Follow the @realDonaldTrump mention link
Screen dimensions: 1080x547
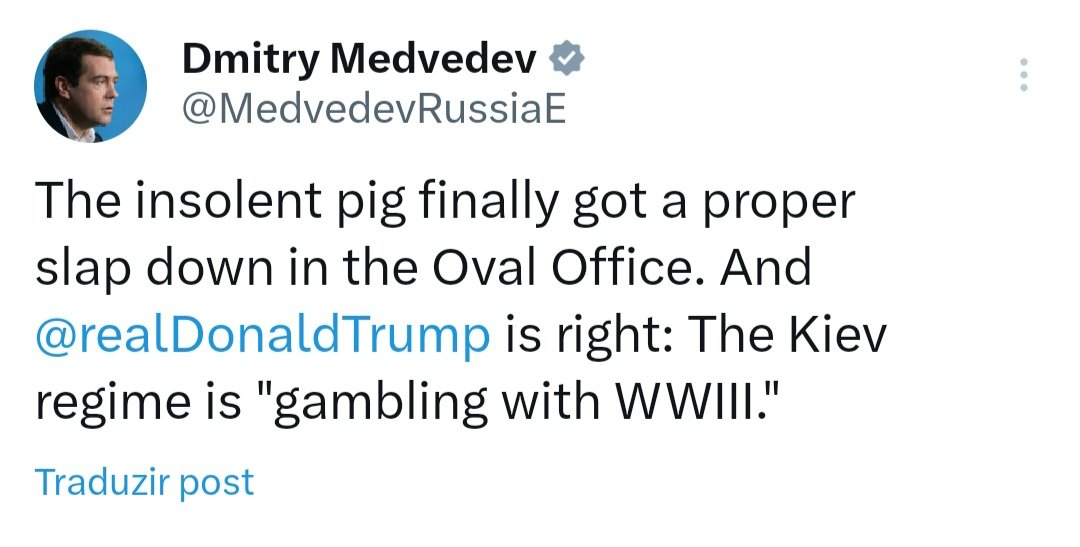[263, 336]
